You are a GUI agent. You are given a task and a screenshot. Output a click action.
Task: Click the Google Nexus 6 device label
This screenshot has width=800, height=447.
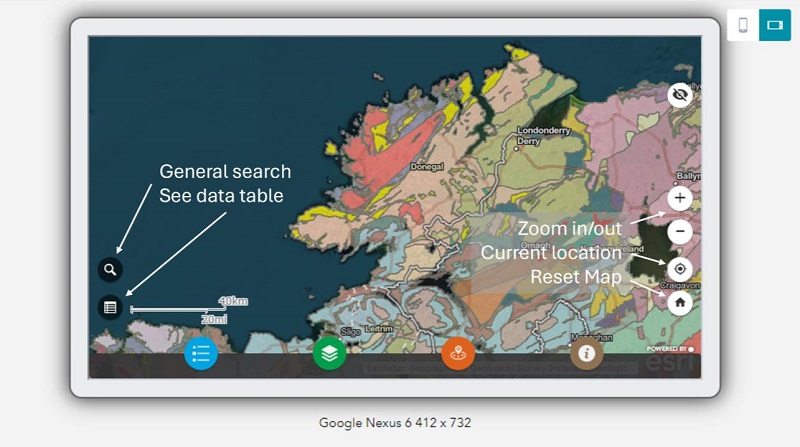pyautogui.click(x=395, y=423)
